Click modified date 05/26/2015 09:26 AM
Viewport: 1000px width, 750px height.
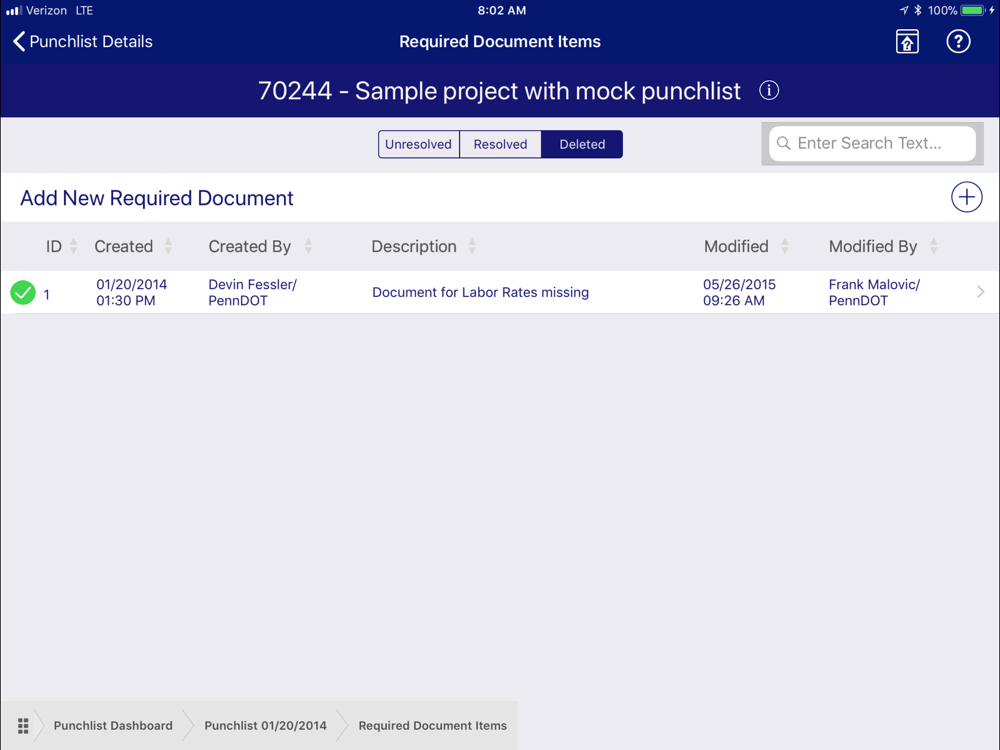point(739,292)
